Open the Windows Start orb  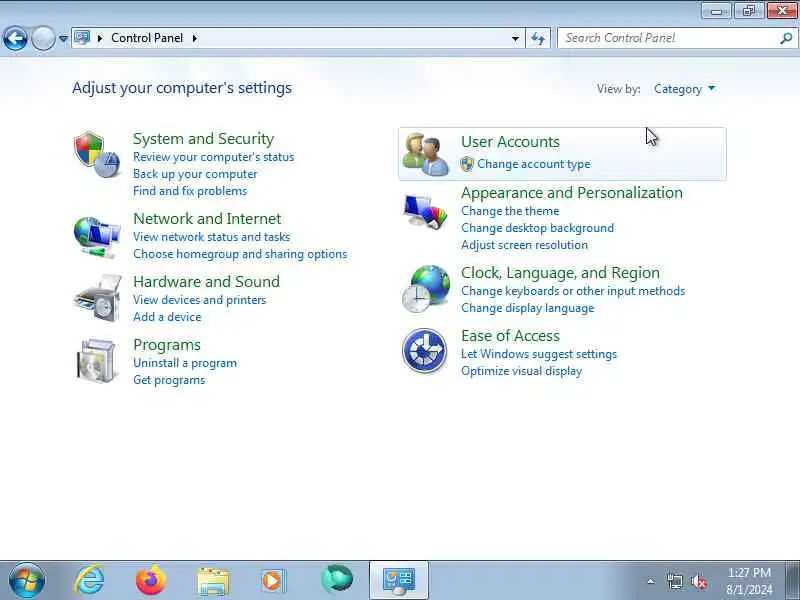[x=27, y=580]
